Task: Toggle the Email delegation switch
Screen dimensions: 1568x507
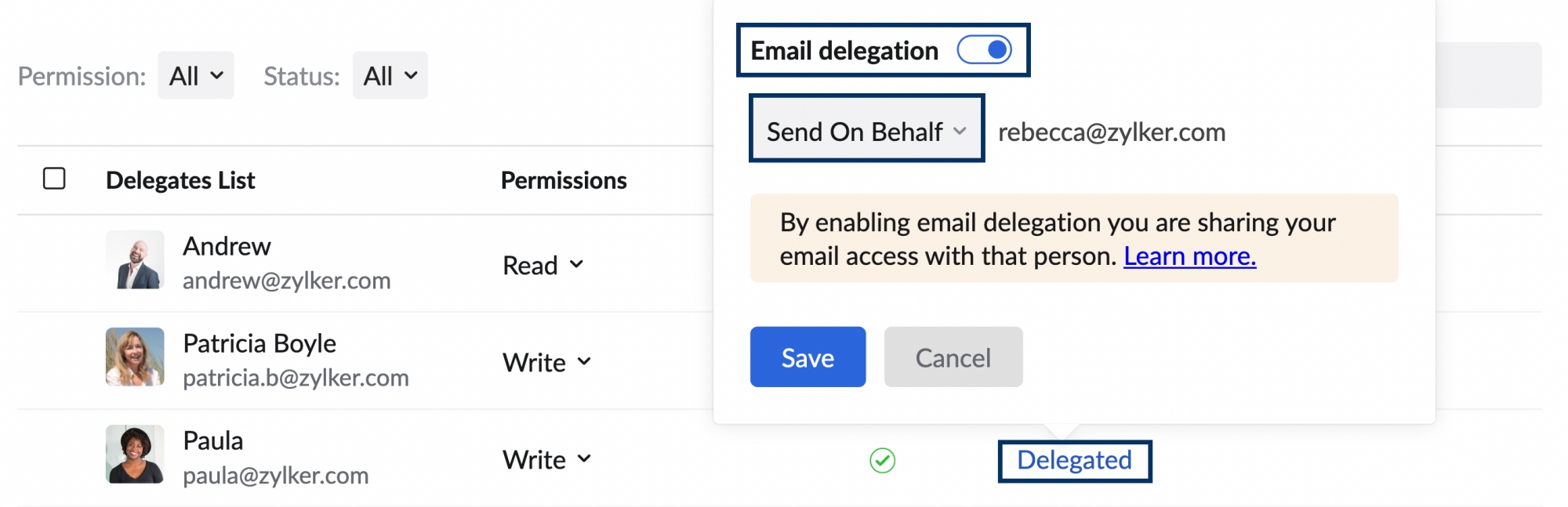Action: (x=984, y=50)
